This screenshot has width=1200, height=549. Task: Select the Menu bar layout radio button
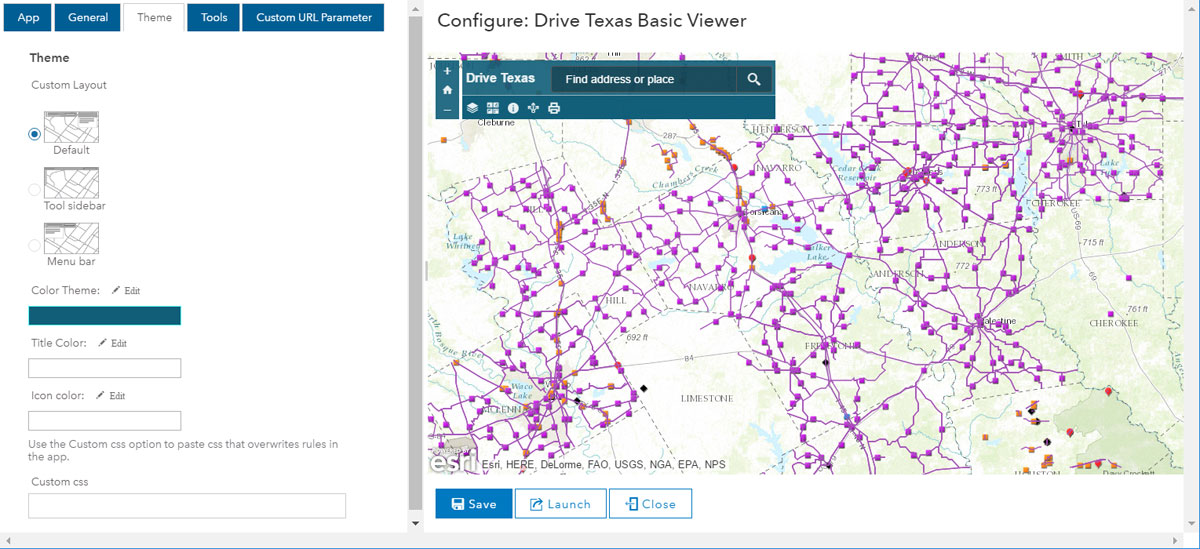[x=35, y=245]
